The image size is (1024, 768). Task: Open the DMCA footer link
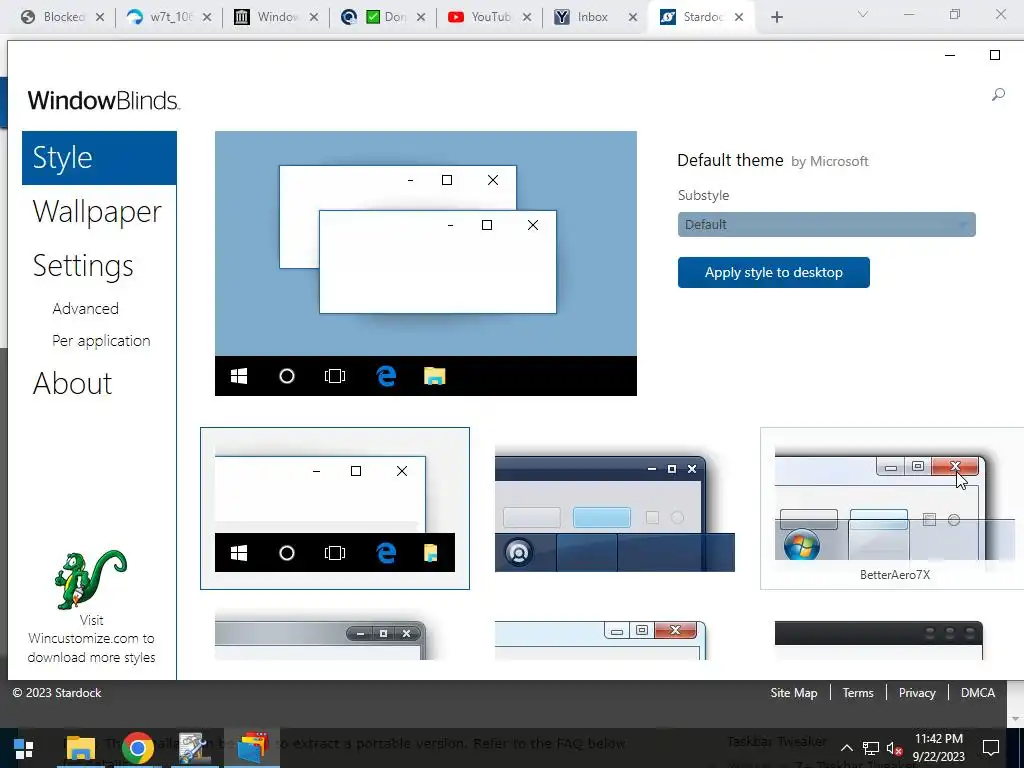(x=978, y=693)
